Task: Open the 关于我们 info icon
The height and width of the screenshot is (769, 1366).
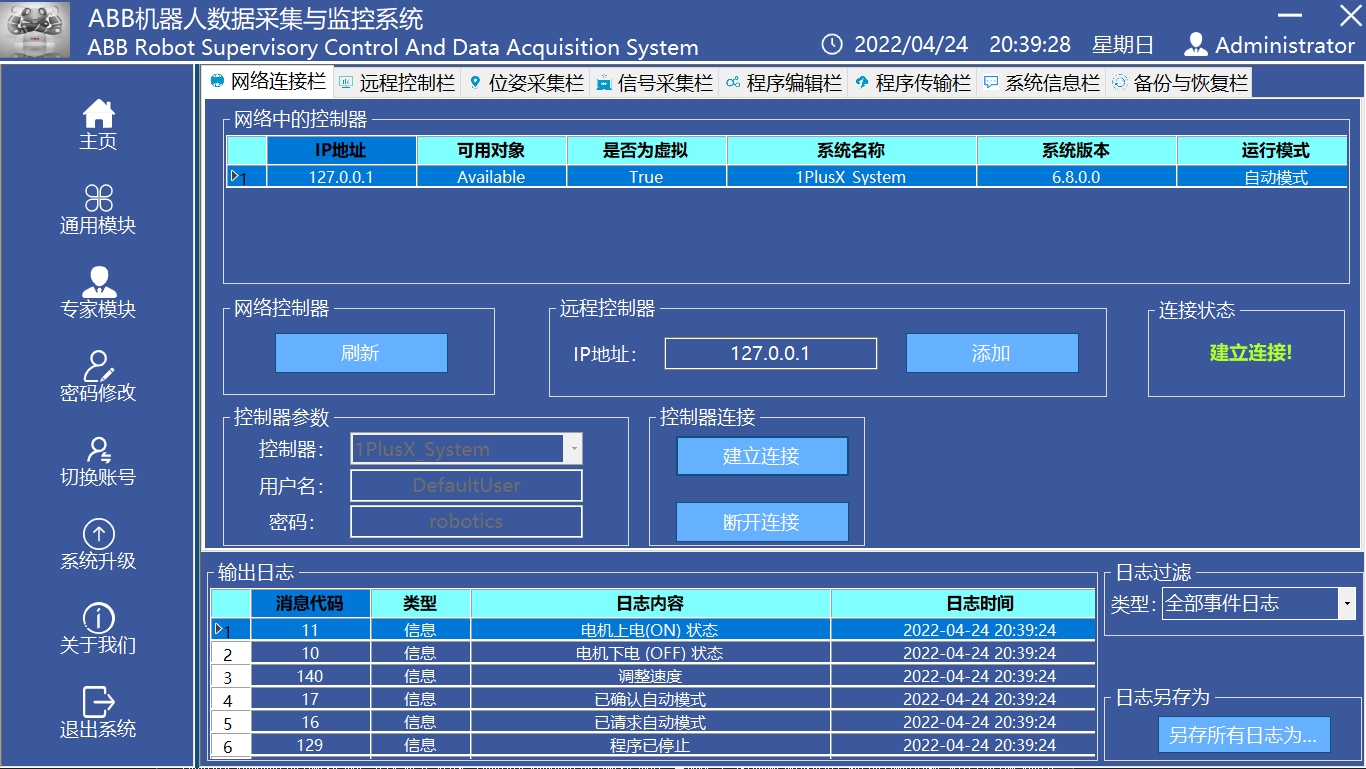Action: click(98, 617)
